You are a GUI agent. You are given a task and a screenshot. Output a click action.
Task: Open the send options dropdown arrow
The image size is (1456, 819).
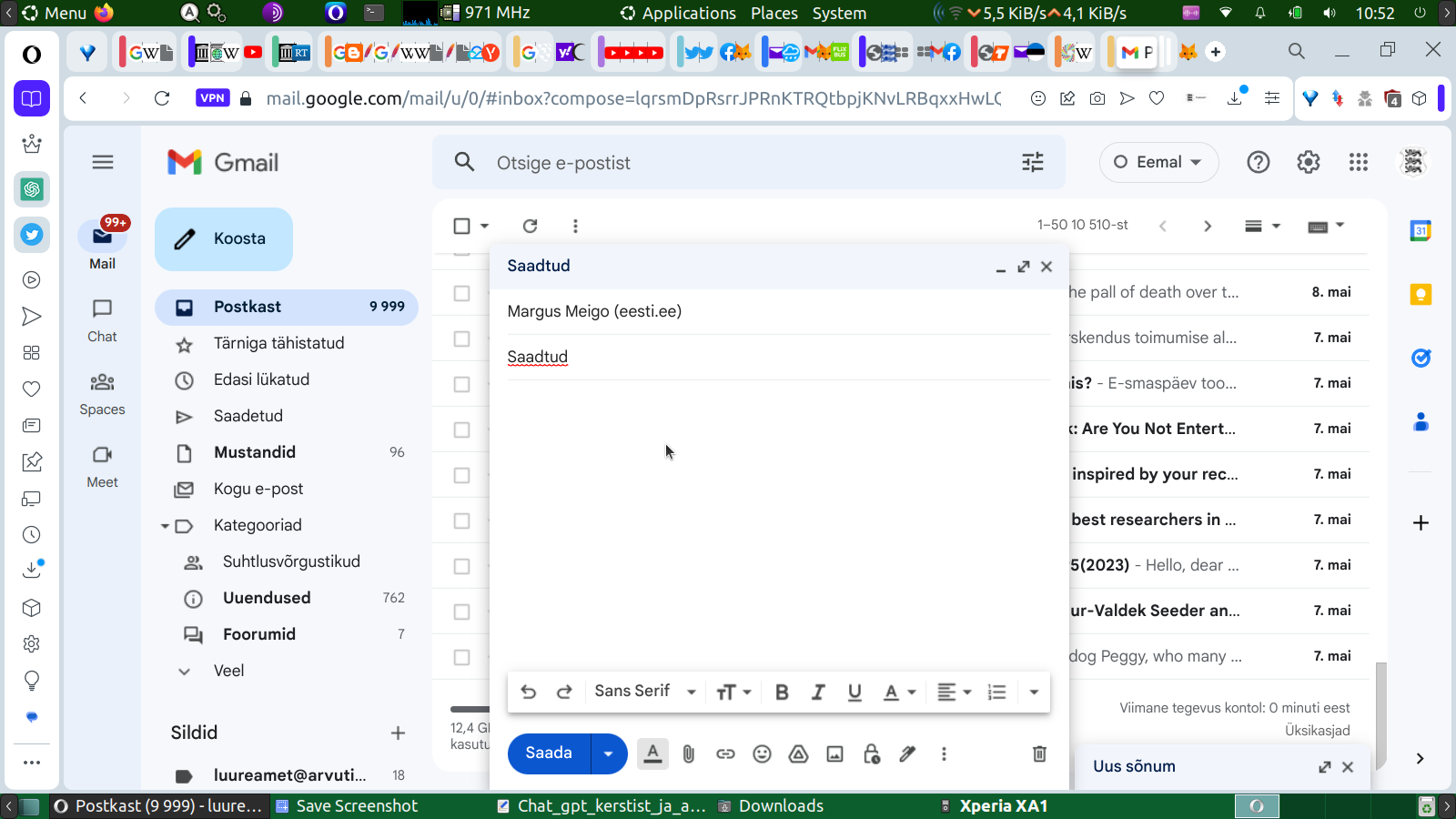(x=609, y=753)
